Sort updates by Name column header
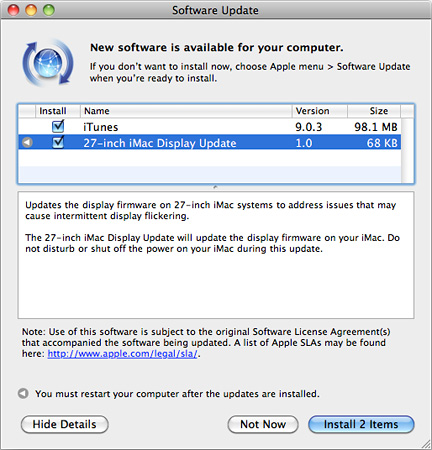Image resolution: width=432 pixels, height=450 pixels. tap(186, 111)
